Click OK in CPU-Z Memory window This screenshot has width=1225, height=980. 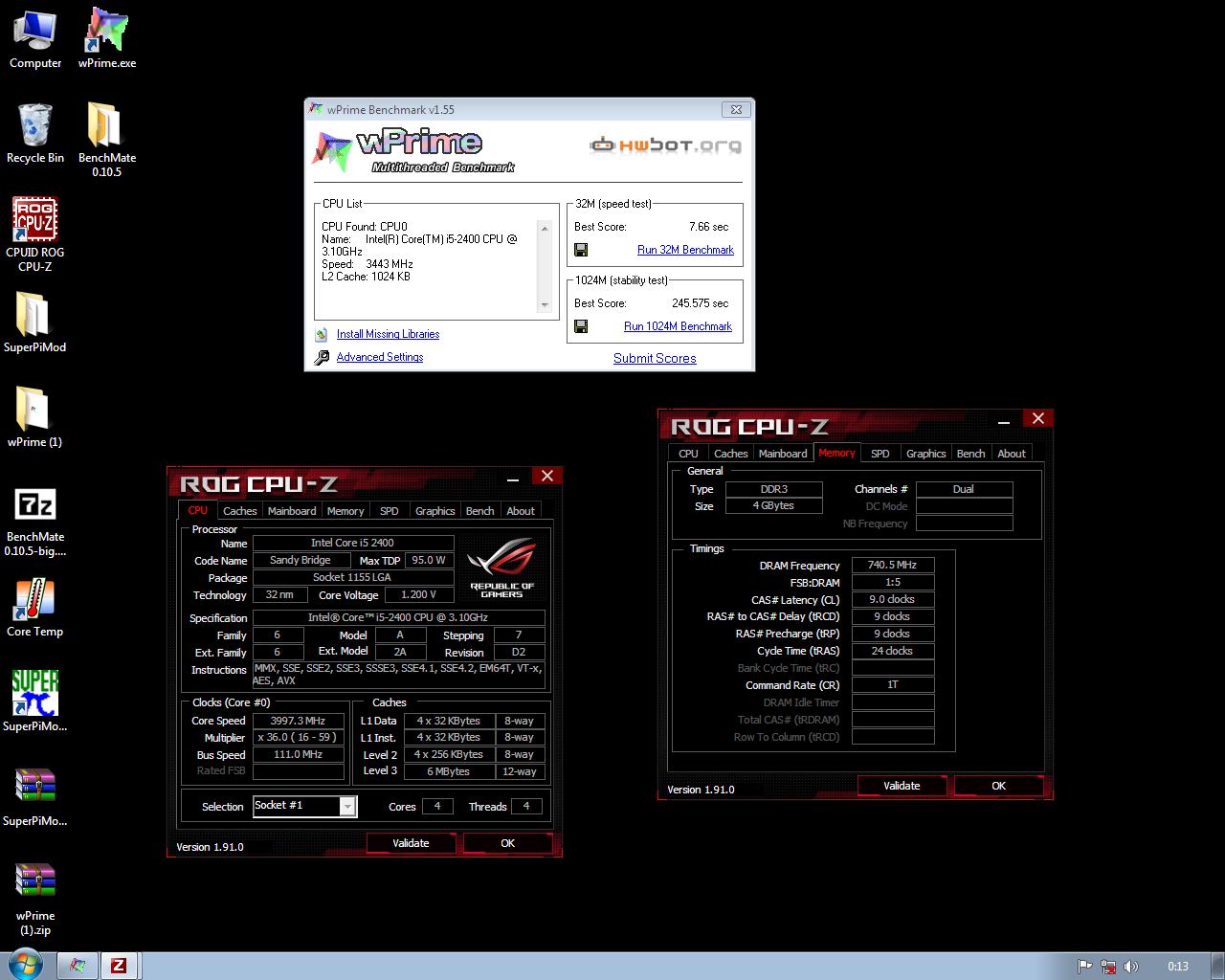(x=999, y=786)
